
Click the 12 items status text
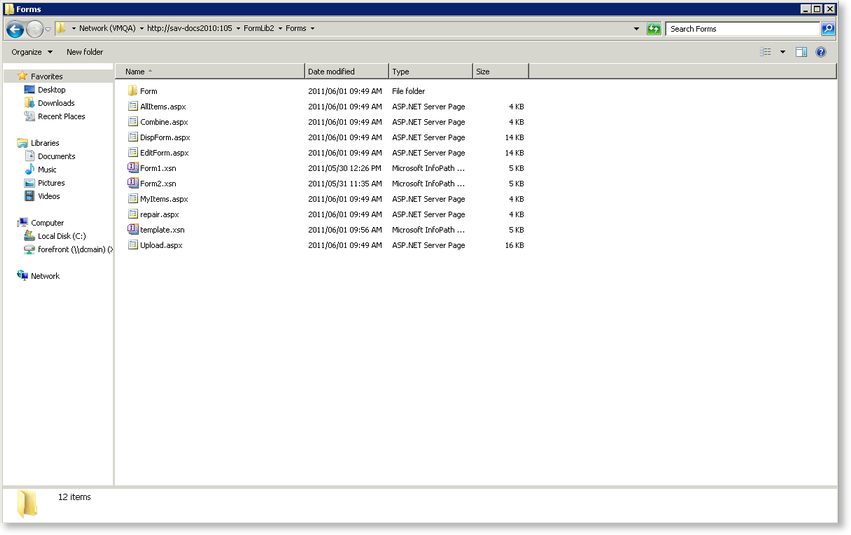pos(74,497)
